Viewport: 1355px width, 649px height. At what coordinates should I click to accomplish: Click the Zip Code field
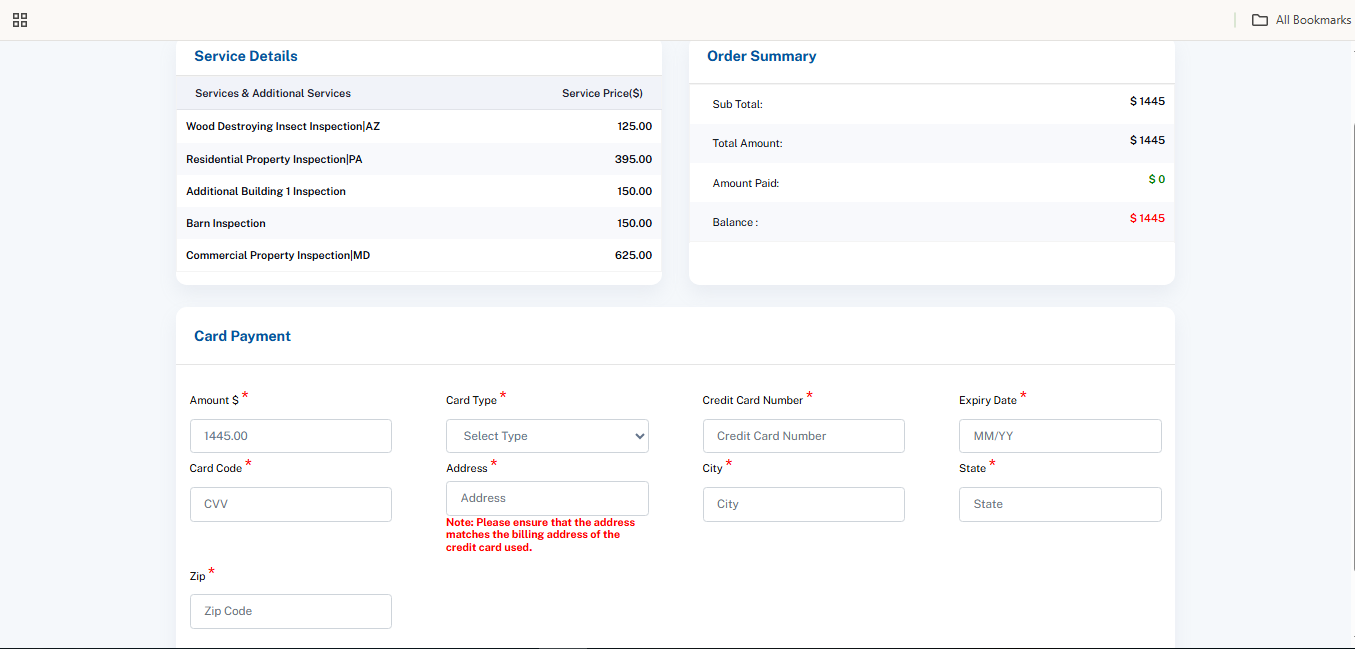(290, 611)
